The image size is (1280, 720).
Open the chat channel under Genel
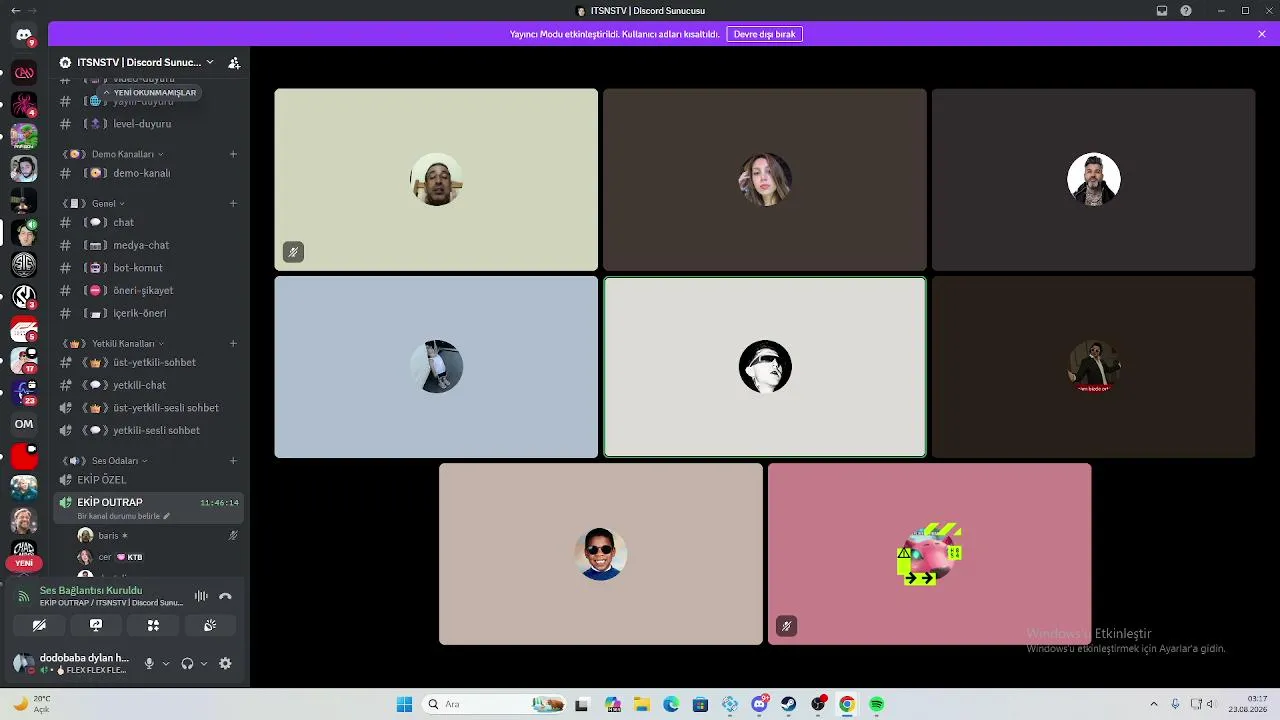(148, 222)
